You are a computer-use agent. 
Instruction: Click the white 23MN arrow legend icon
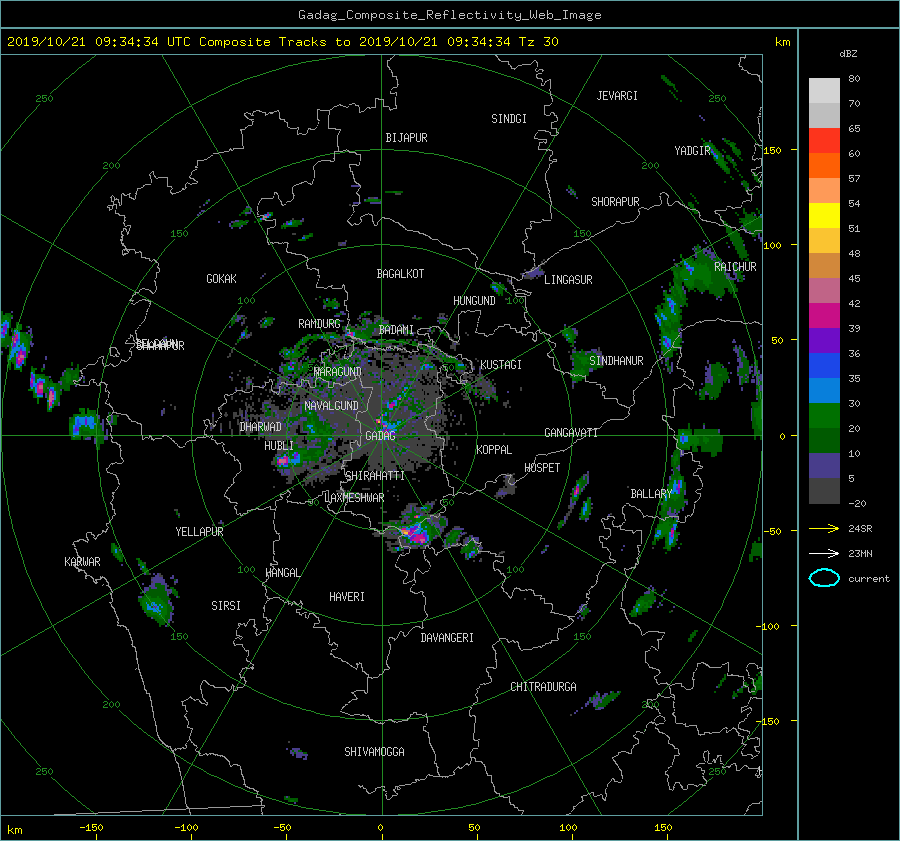pyautogui.click(x=824, y=553)
